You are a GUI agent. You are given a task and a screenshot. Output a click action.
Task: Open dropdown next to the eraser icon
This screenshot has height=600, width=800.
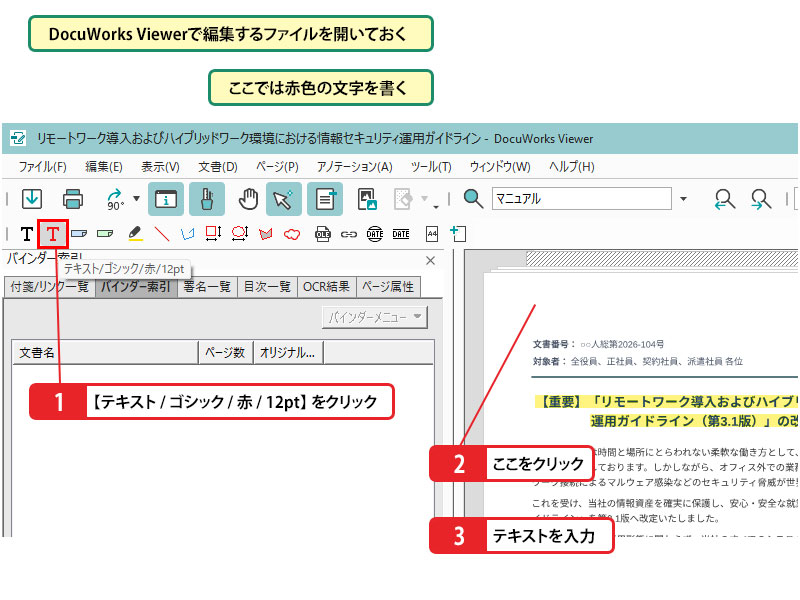[424, 198]
